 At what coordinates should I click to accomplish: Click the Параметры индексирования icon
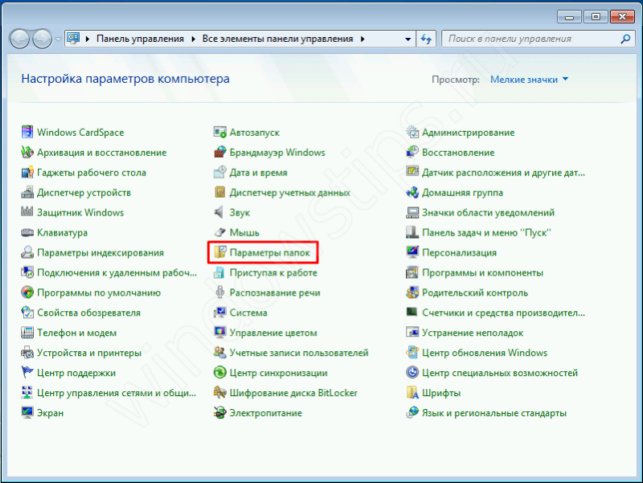27,252
